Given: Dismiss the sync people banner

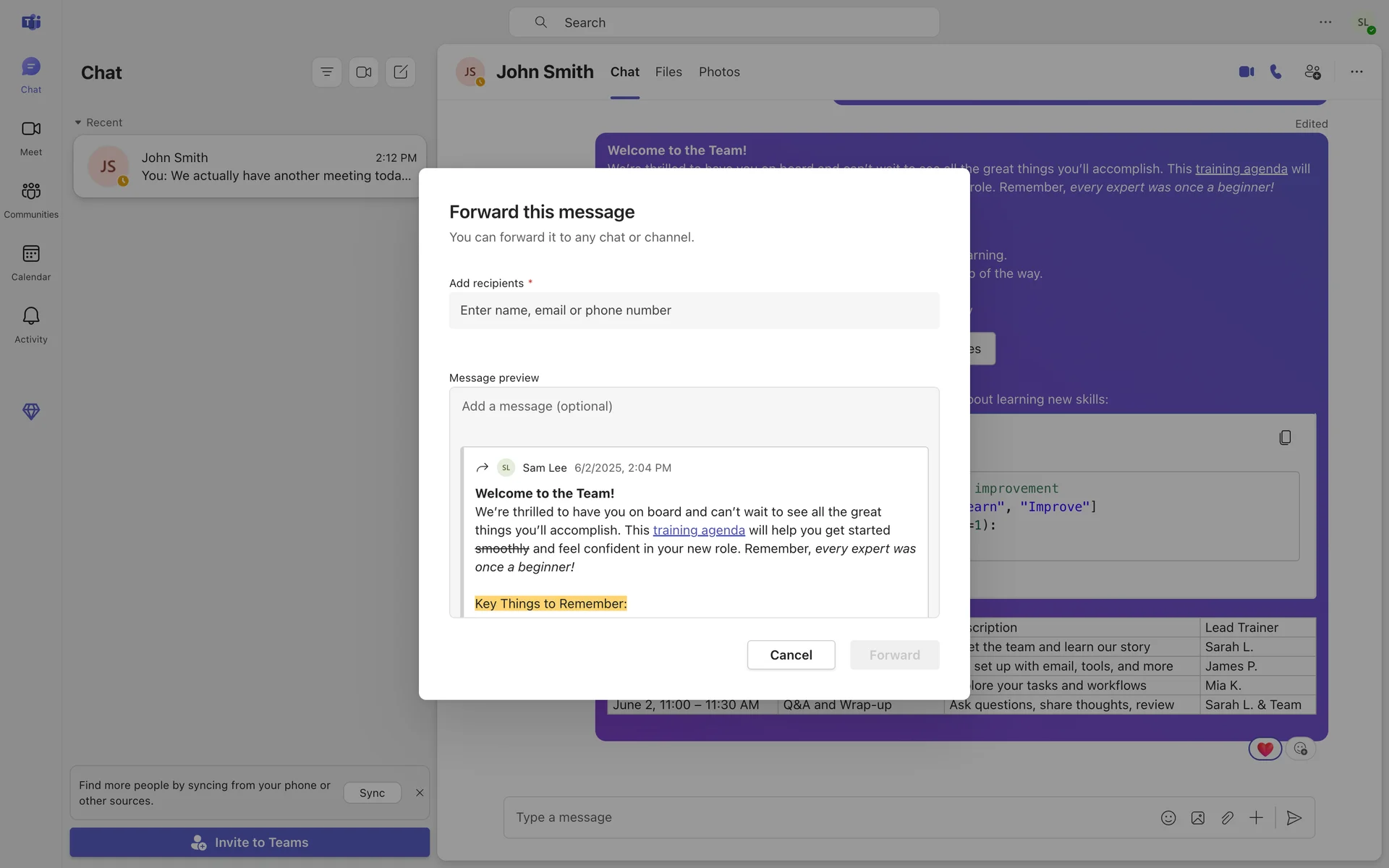Looking at the screenshot, I should (x=420, y=793).
